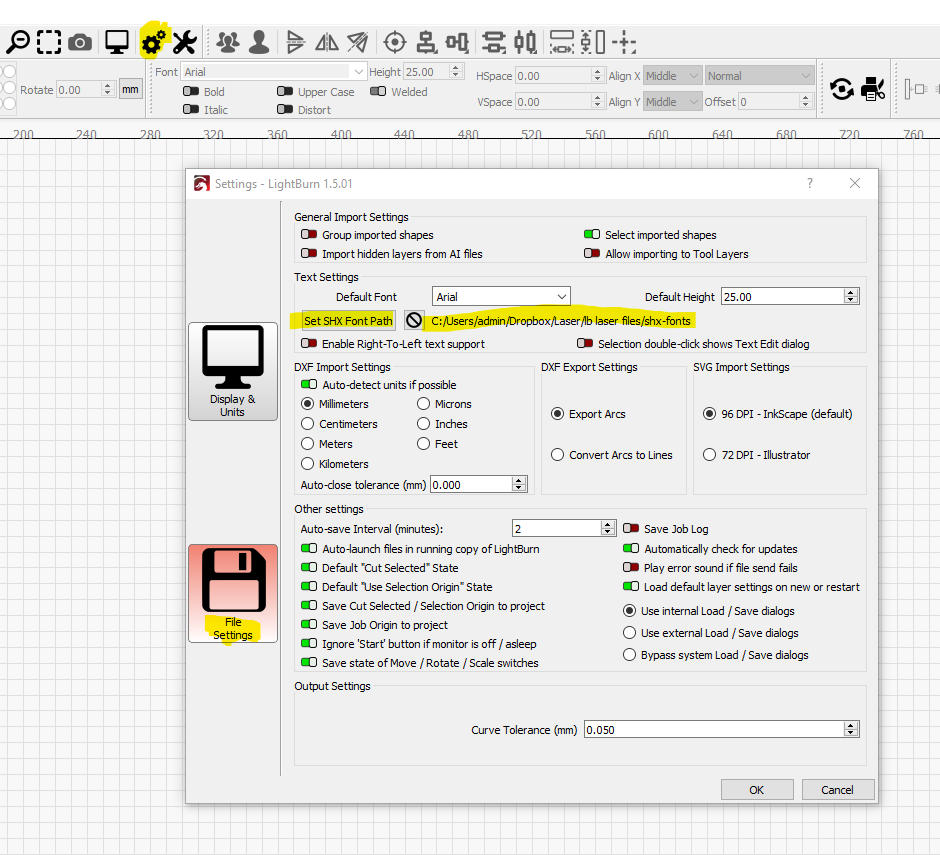Open the camera capture tool
Screen dimensions: 940x855
[80, 43]
